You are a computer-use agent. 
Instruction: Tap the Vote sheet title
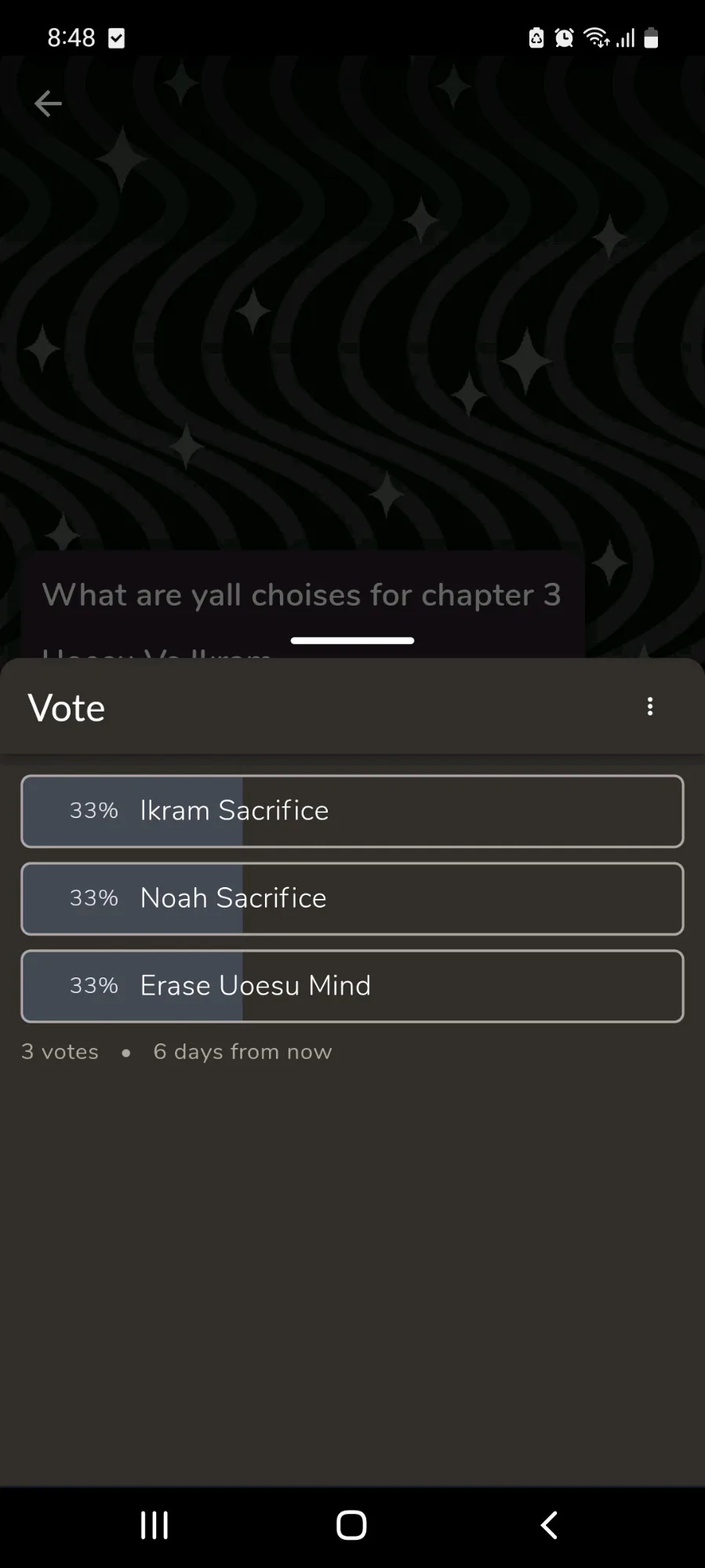click(x=67, y=708)
